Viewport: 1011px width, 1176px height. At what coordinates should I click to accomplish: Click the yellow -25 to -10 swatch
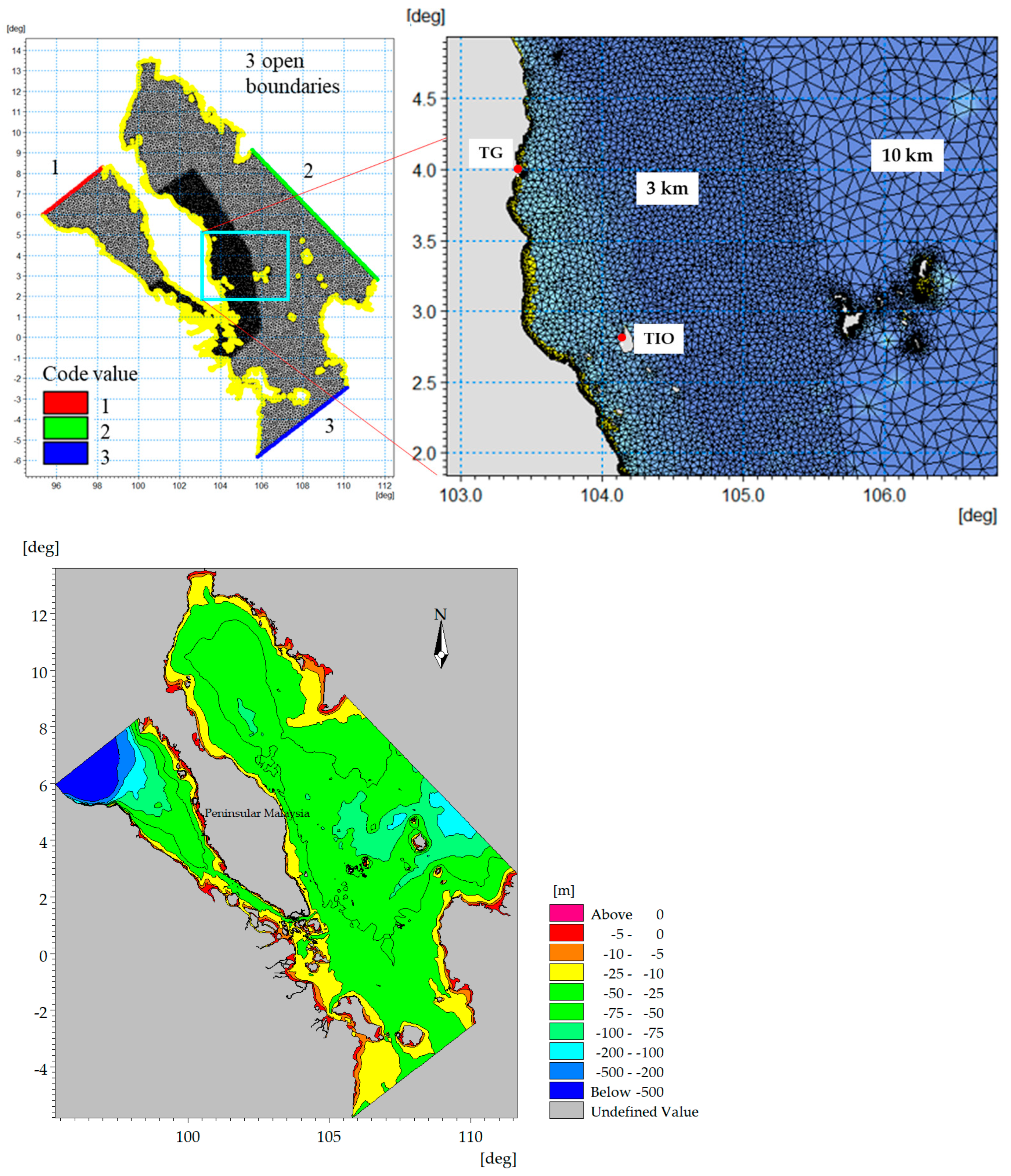[566, 972]
